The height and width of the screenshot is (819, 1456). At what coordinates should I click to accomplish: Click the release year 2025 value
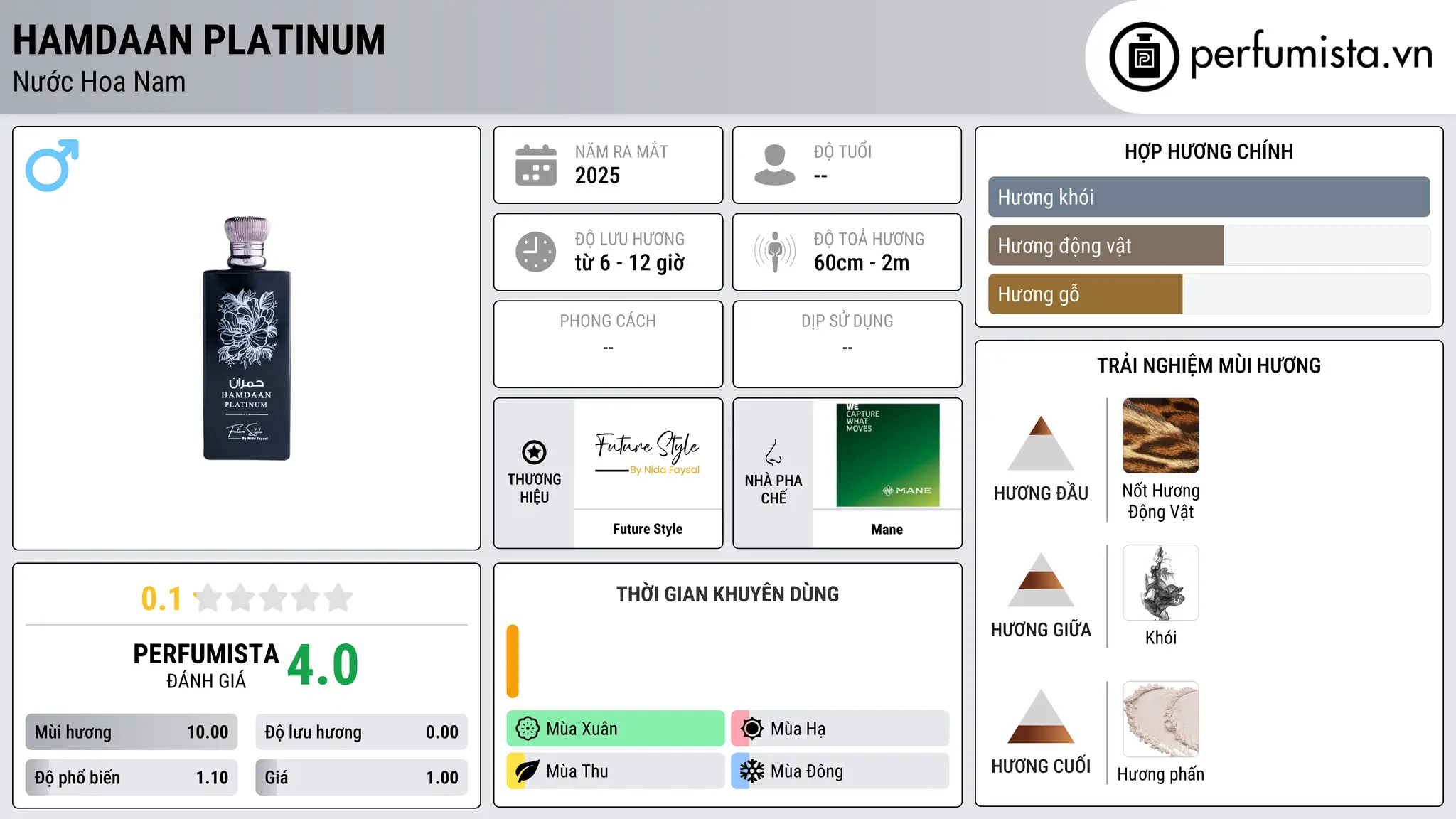click(597, 176)
